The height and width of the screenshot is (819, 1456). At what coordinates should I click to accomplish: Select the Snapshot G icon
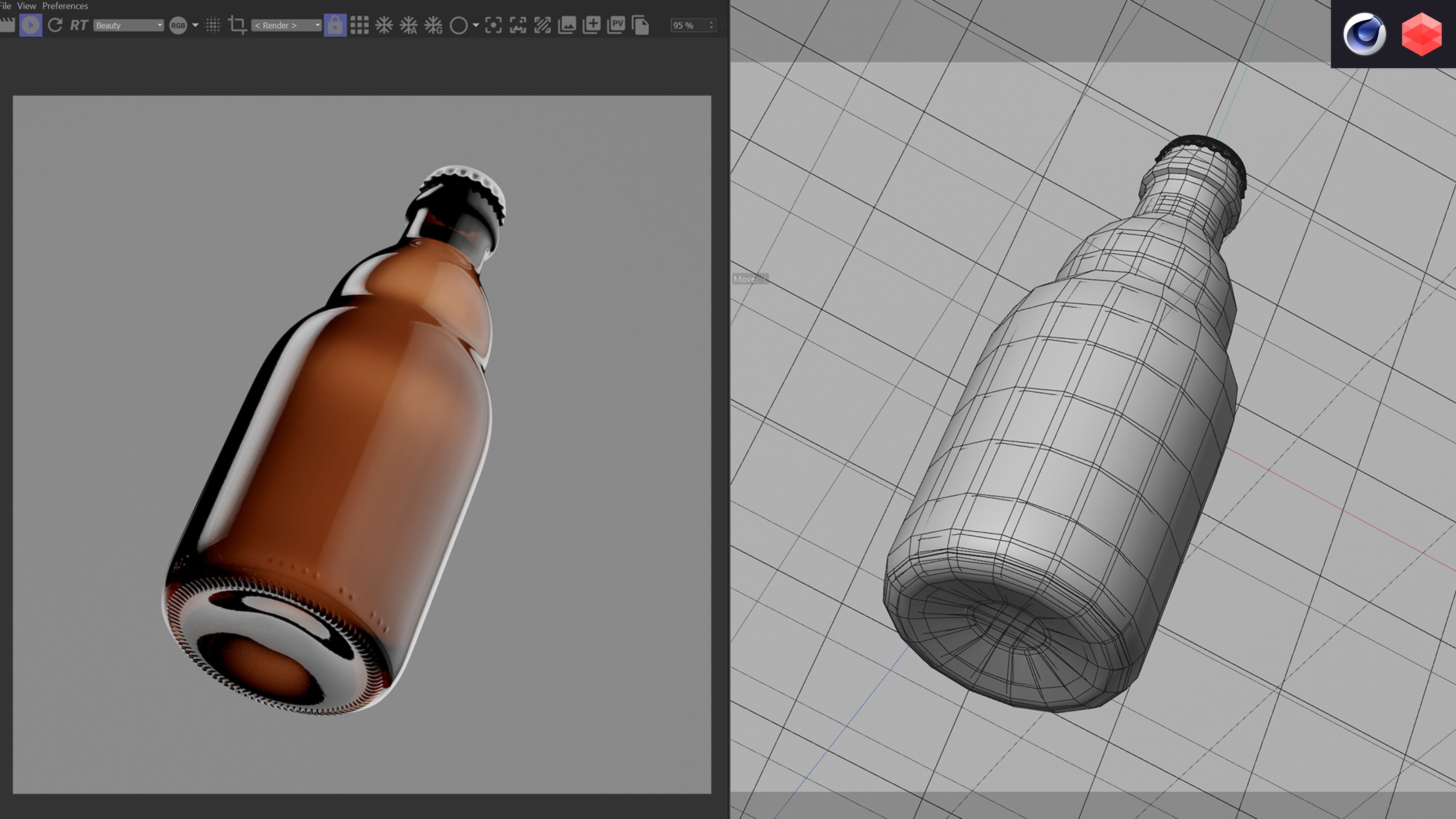(x=433, y=25)
